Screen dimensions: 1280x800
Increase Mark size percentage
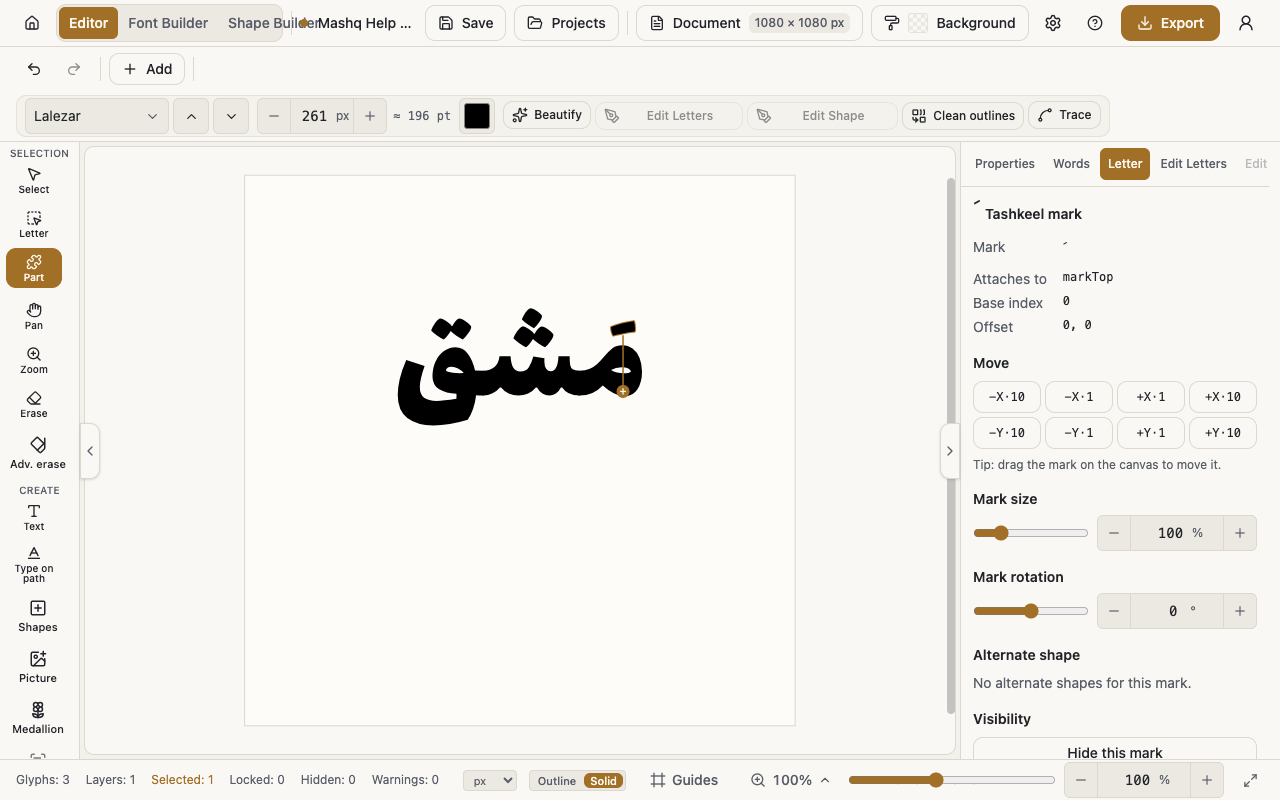tap(1240, 533)
